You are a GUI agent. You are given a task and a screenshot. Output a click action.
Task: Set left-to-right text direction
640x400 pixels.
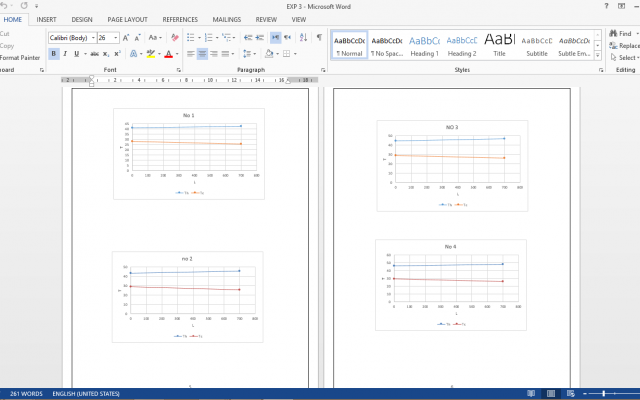tap(276, 38)
